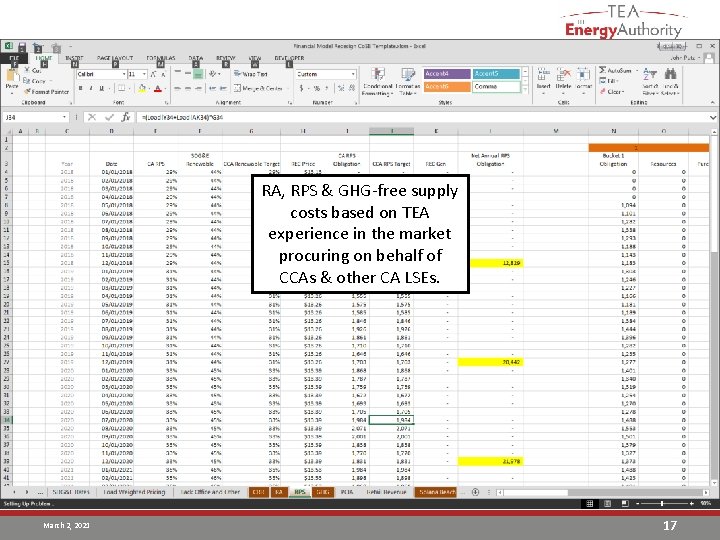Apply the fill color paint bucket
Screen dimensions: 720x540
tap(142, 88)
